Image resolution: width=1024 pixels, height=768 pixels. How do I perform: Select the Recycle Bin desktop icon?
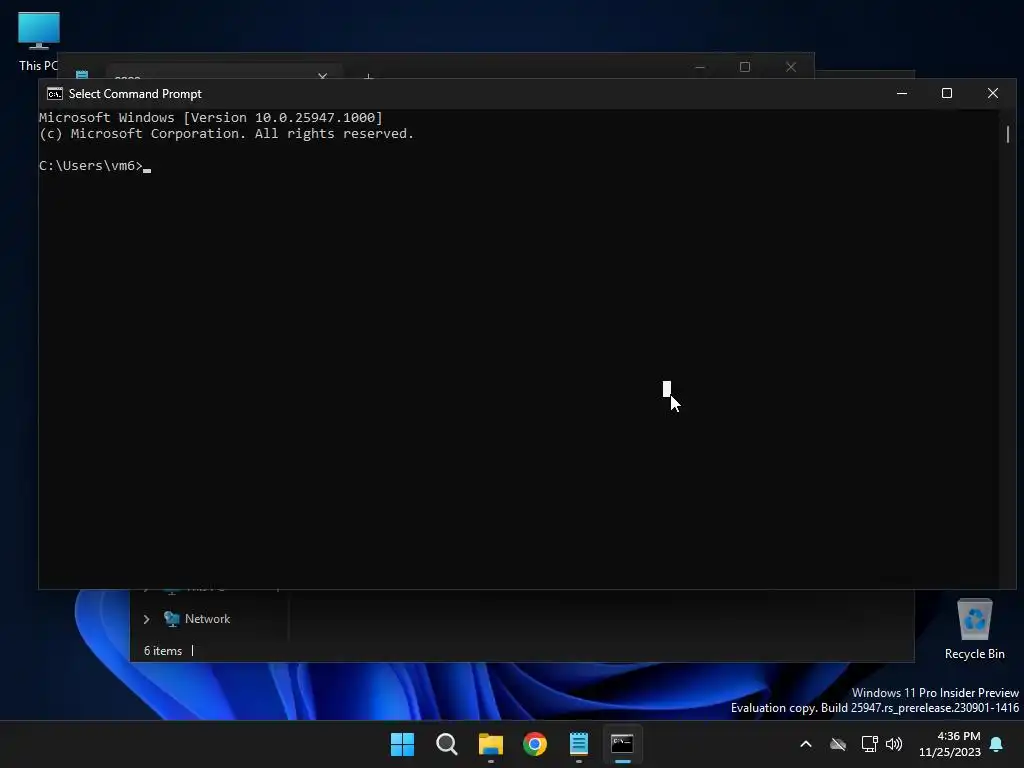974,629
